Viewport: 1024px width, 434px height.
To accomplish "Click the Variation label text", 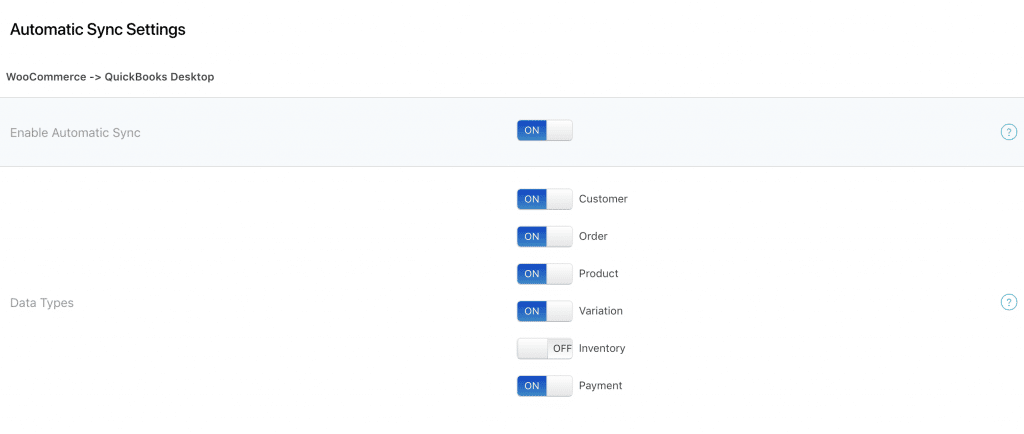I will point(601,311).
